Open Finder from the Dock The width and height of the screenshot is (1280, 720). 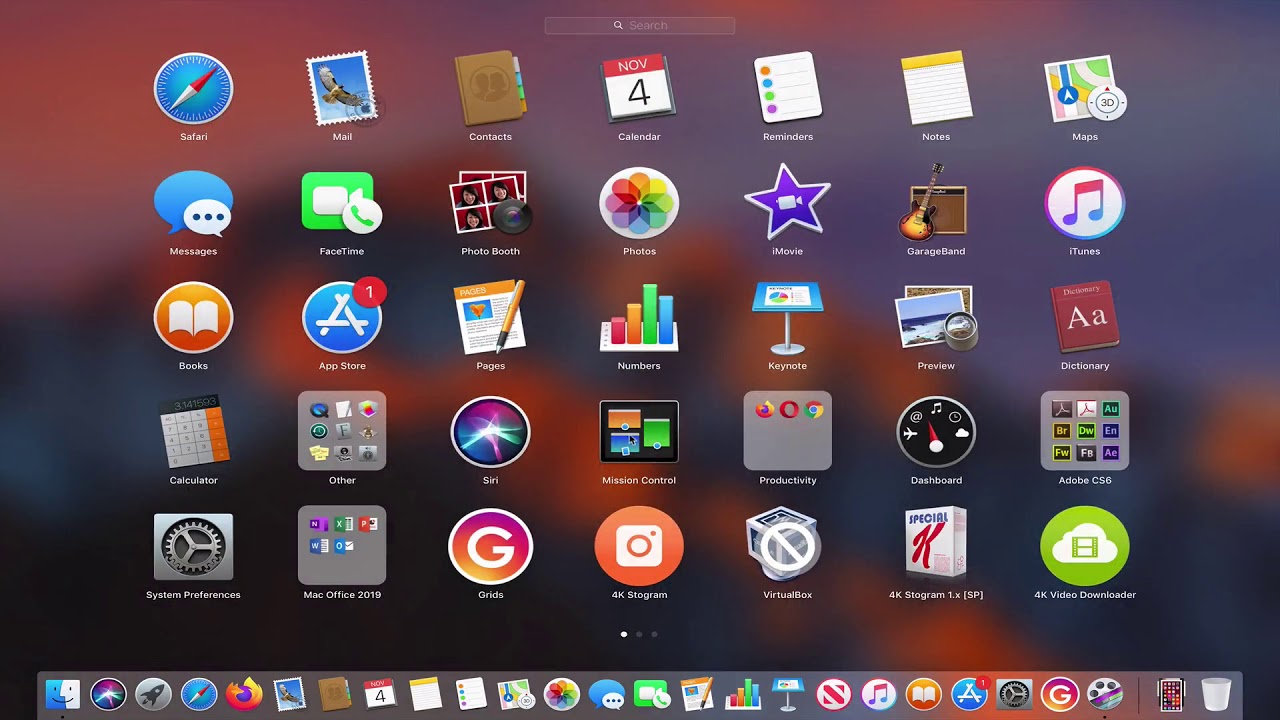pyautogui.click(x=63, y=693)
